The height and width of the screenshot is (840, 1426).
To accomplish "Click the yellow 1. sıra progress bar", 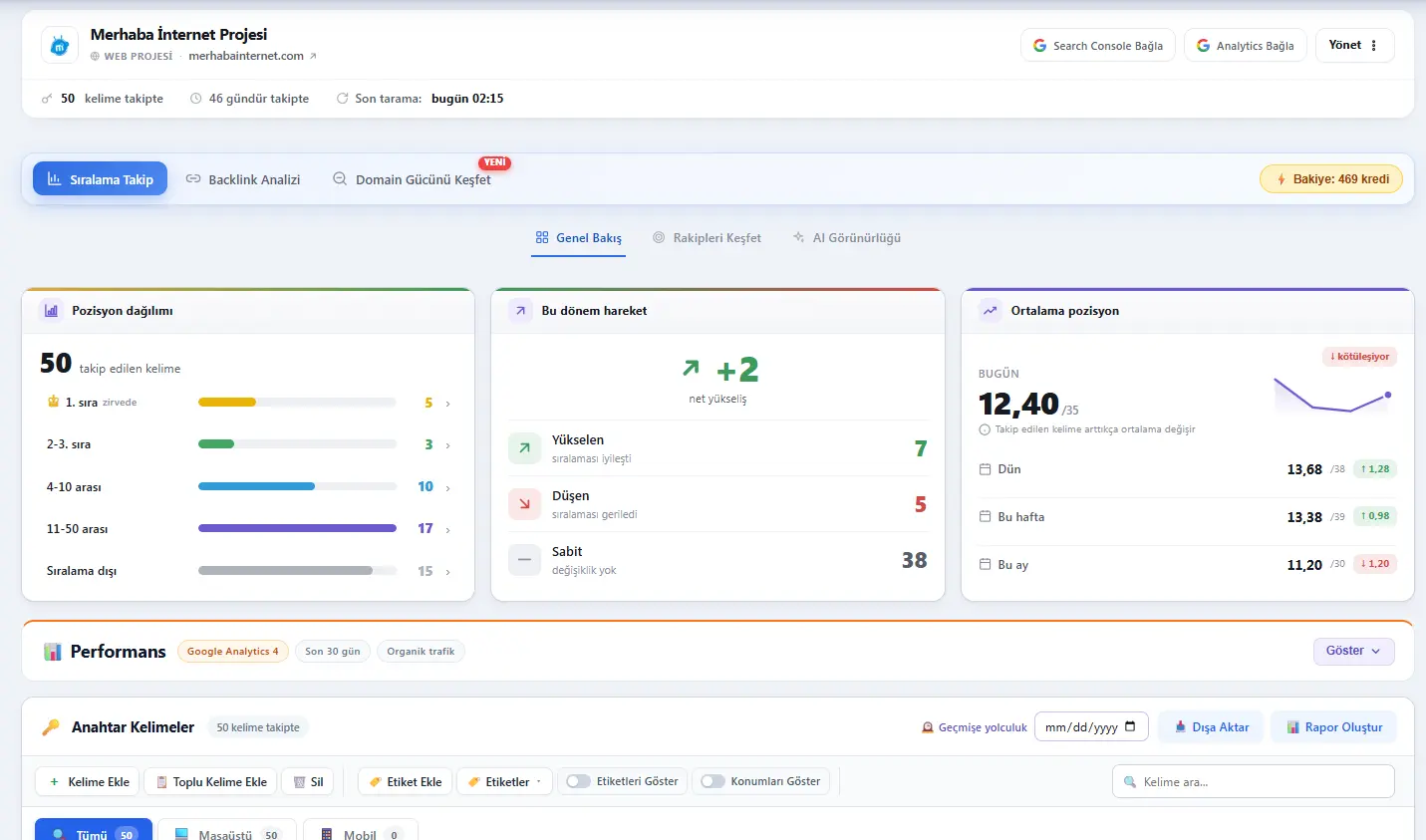I will [x=227, y=403].
